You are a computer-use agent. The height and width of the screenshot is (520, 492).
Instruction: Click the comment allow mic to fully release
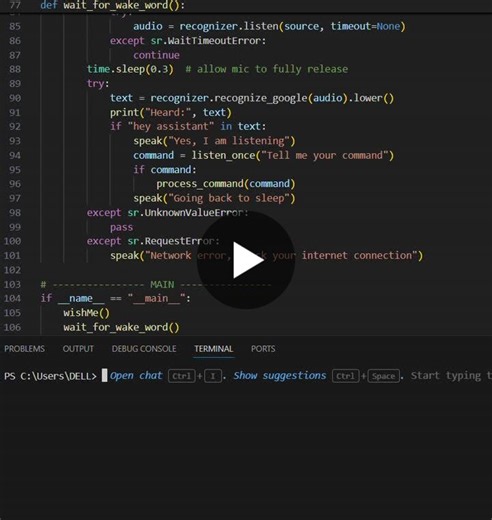267,69
